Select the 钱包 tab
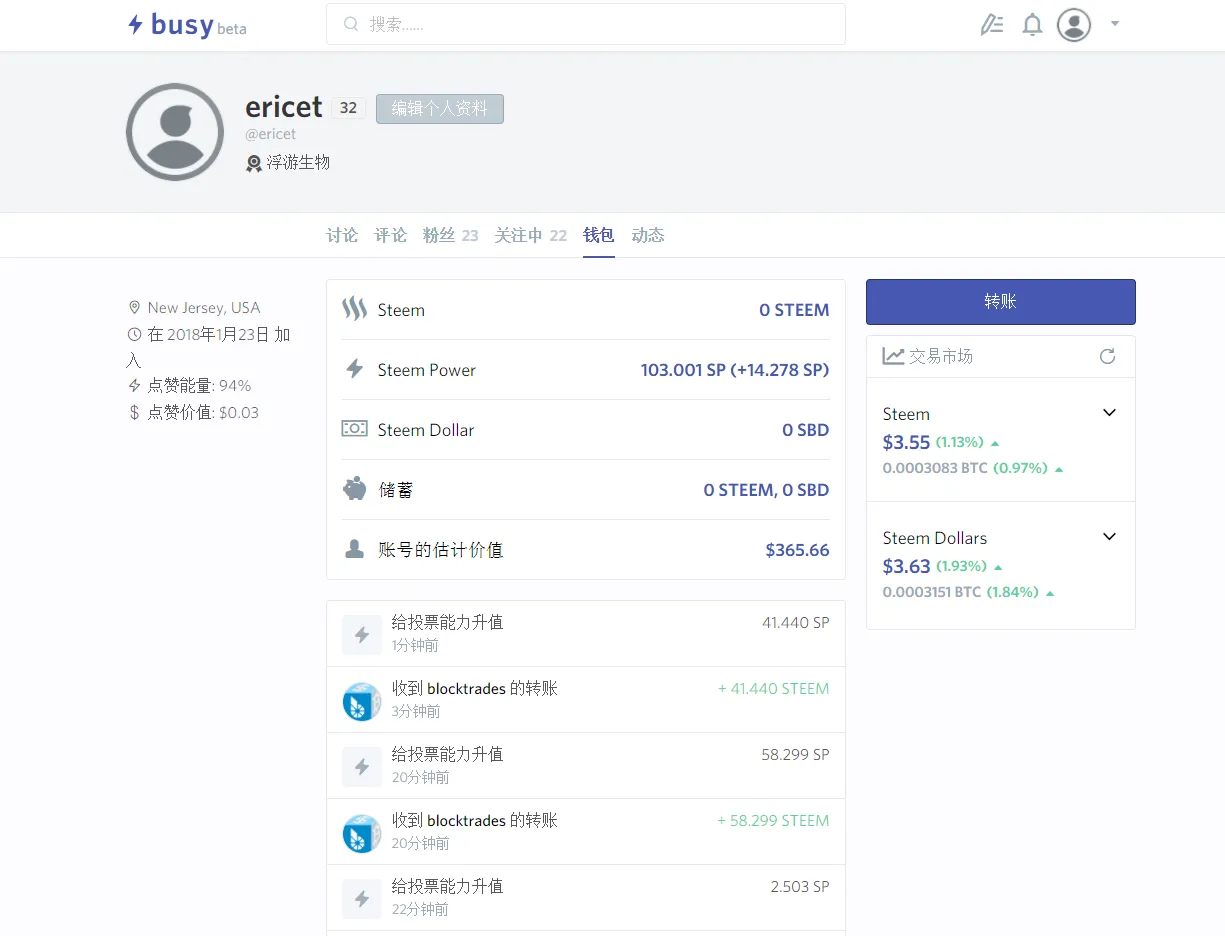 (x=599, y=235)
